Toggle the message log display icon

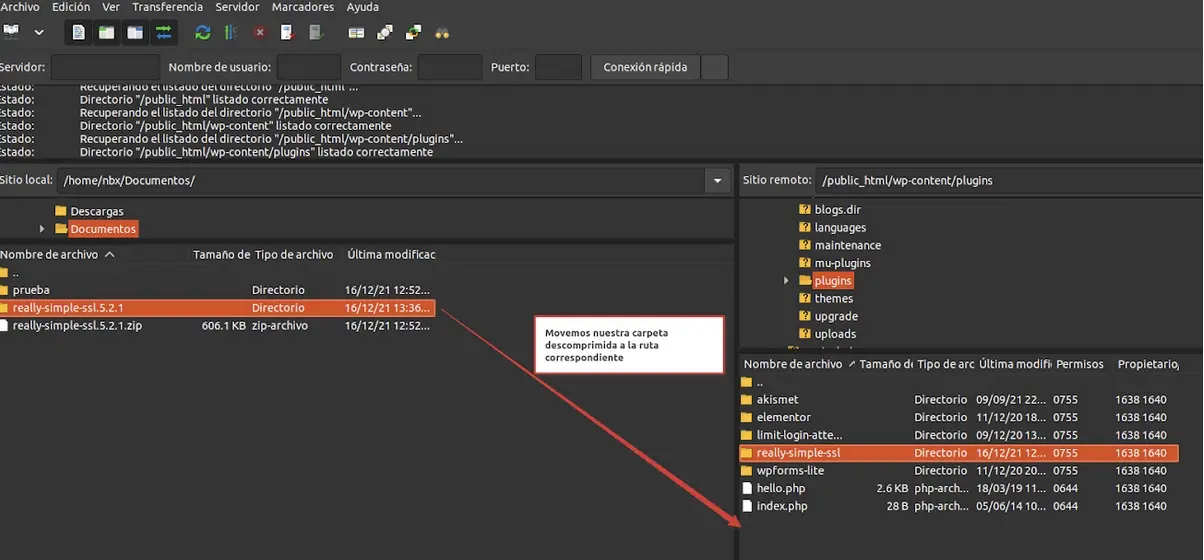pos(78,32)
